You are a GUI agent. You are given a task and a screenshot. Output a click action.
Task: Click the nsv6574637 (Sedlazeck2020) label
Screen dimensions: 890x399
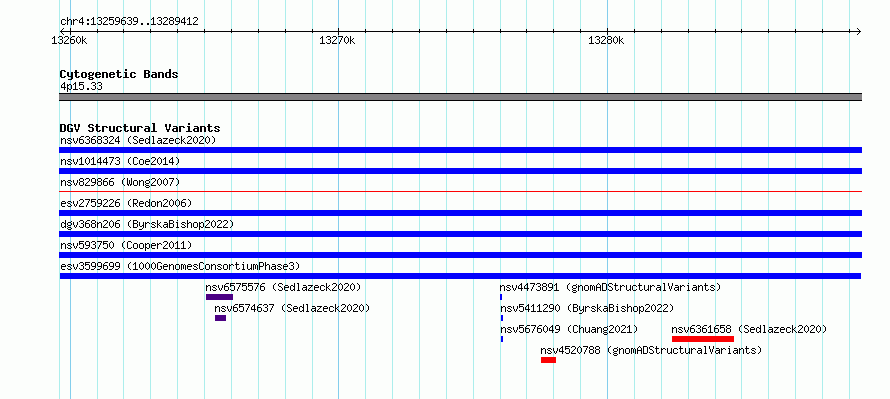coord(292,308)
